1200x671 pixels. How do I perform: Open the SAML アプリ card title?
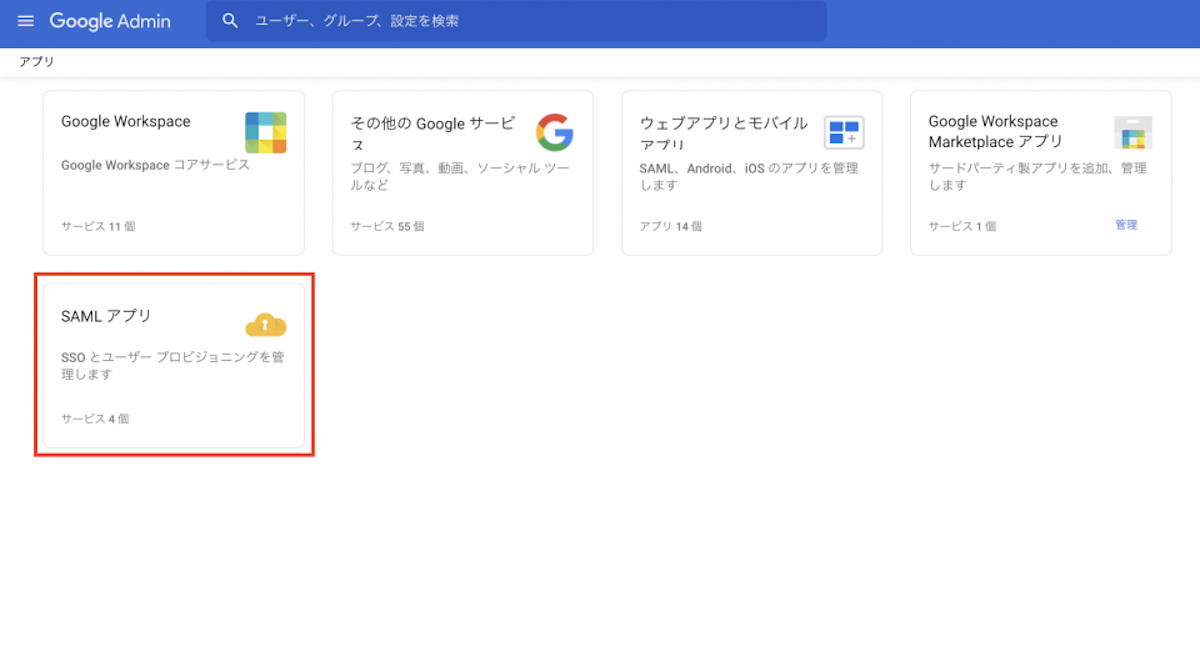point(106,316)
